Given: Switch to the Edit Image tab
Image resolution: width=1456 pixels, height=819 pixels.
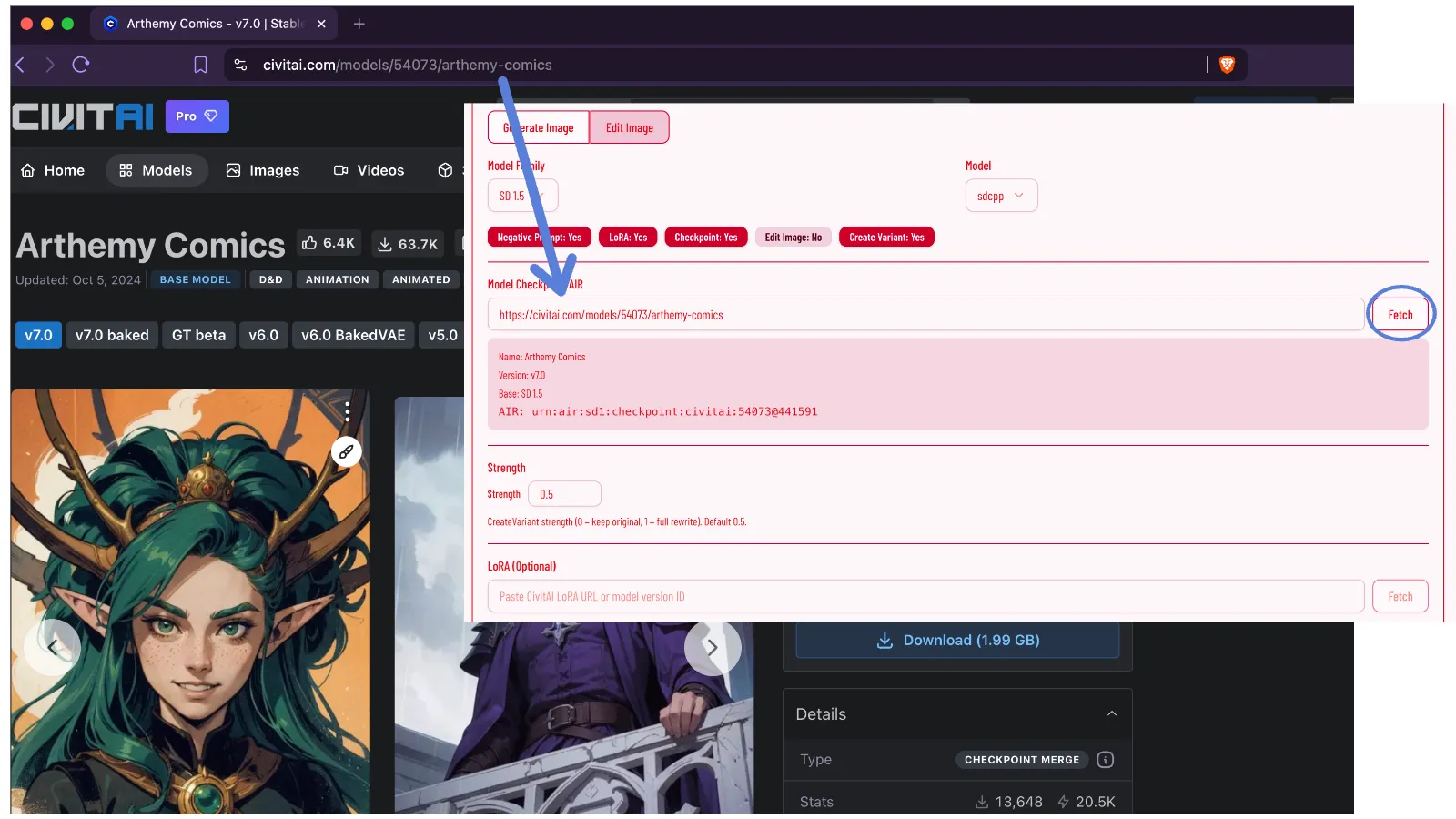Looking at the screenshot, I should (630, 127).
